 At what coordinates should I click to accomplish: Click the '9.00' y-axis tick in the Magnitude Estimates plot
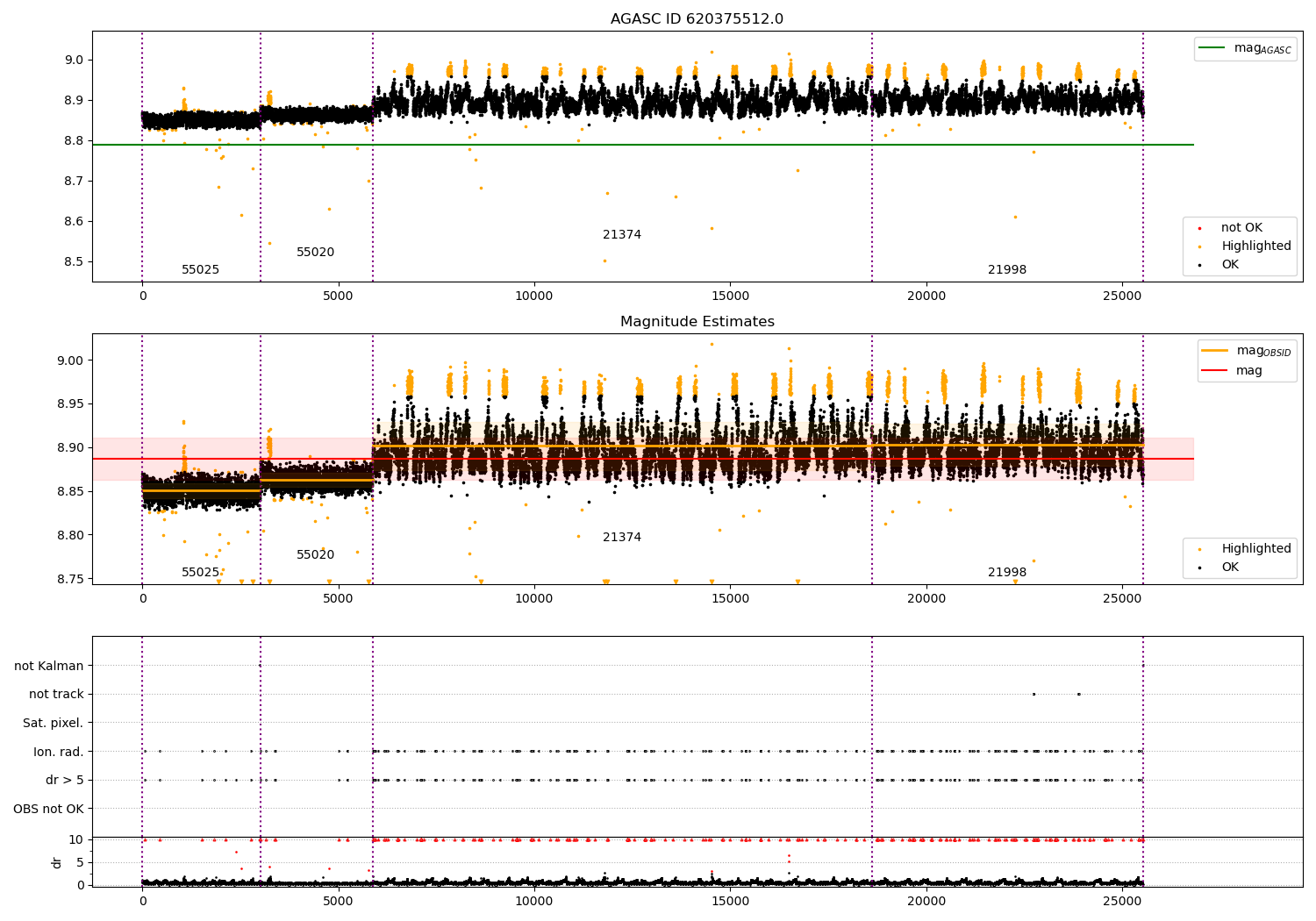pyautogui.click(x=70, y=361)
